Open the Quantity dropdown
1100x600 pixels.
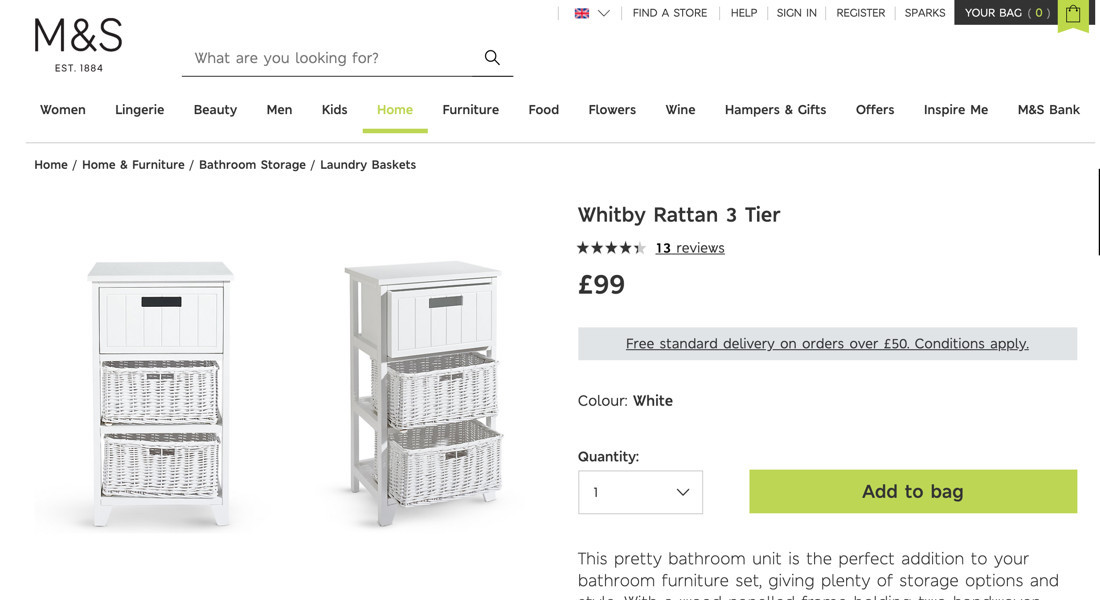(640, 492)
